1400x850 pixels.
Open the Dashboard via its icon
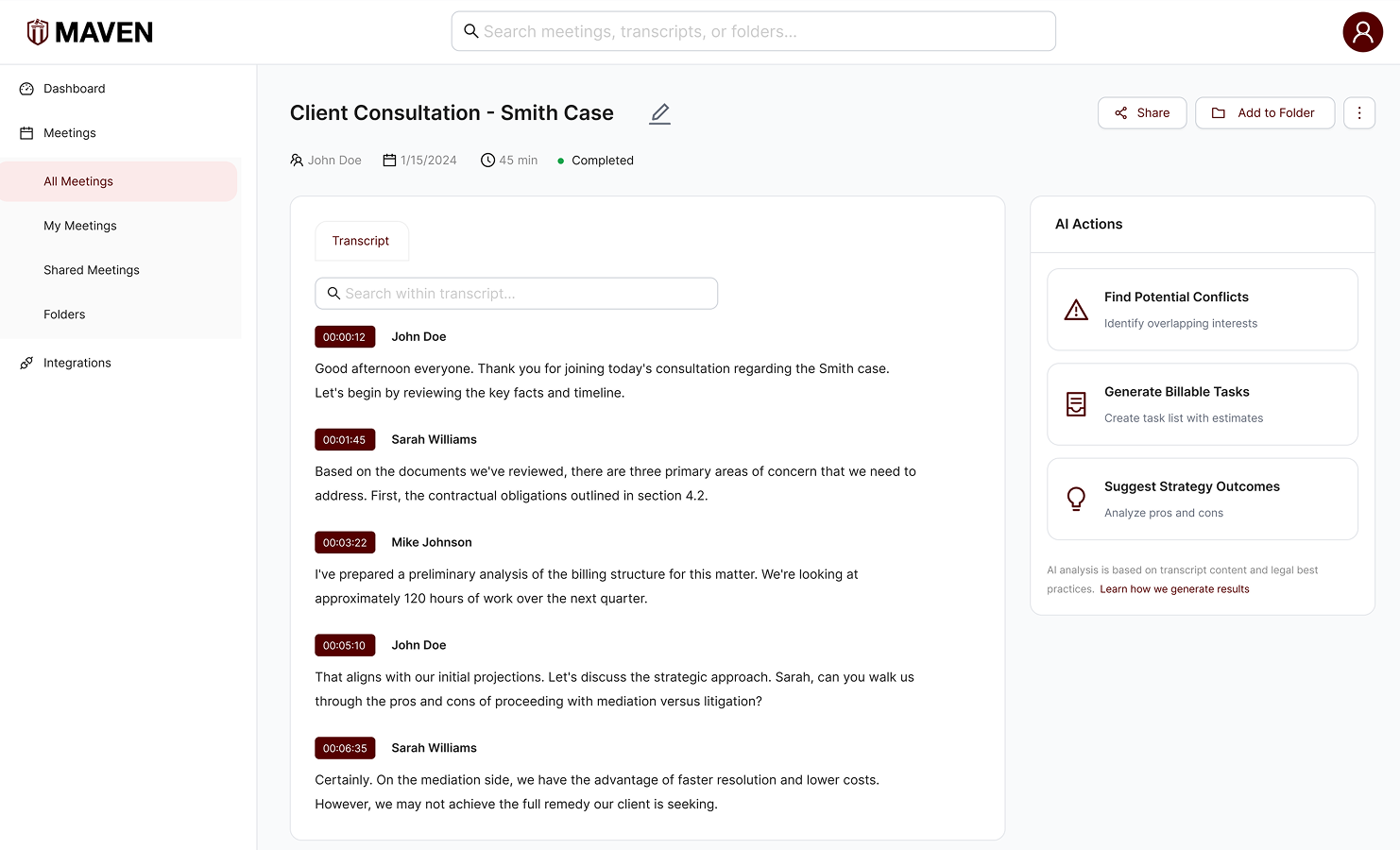pyautogui.click(x=25, y=88)
